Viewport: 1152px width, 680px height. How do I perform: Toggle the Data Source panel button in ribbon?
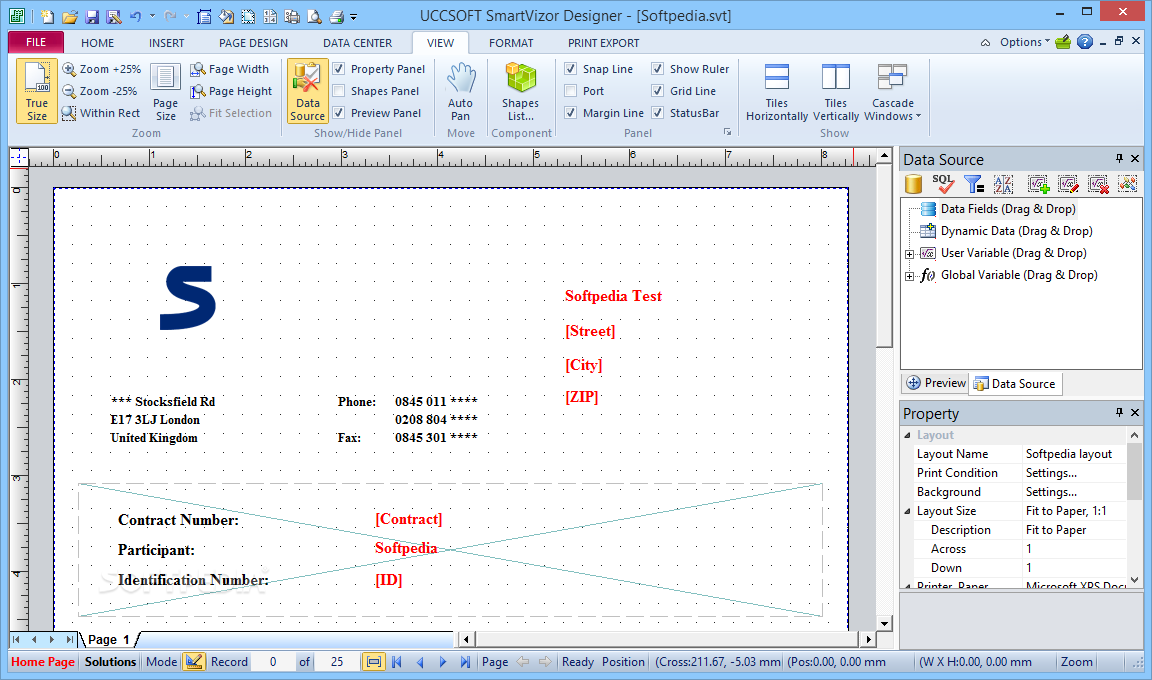click(x=307, y=91)
